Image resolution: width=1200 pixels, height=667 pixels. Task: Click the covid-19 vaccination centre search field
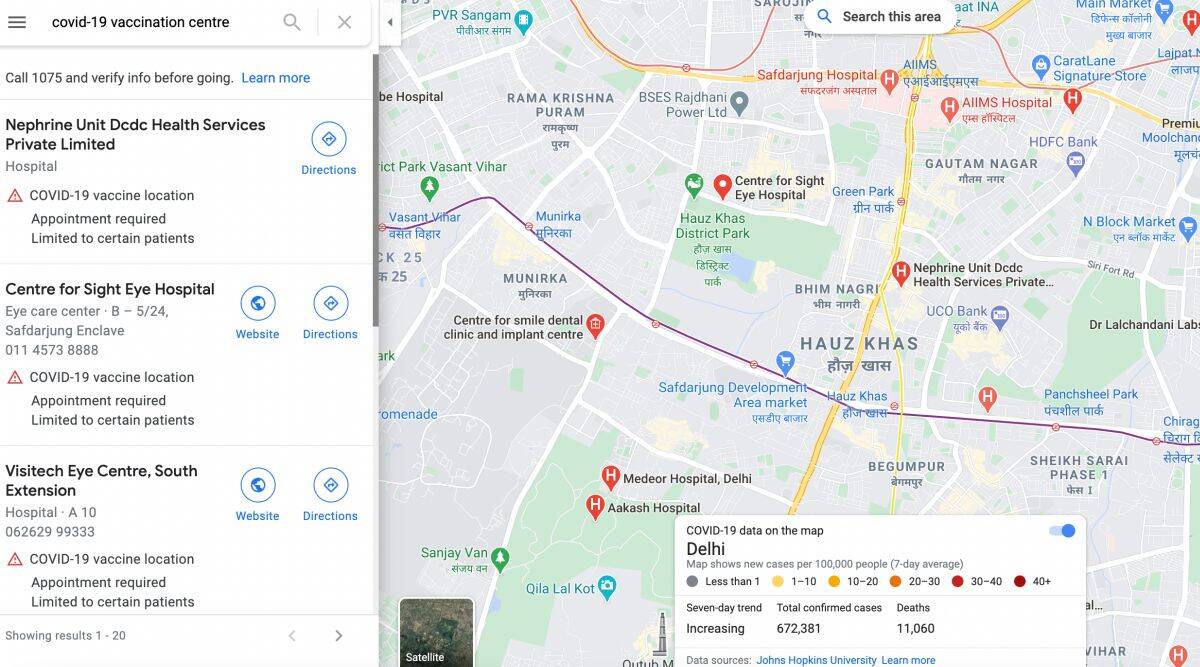(160, 22)
